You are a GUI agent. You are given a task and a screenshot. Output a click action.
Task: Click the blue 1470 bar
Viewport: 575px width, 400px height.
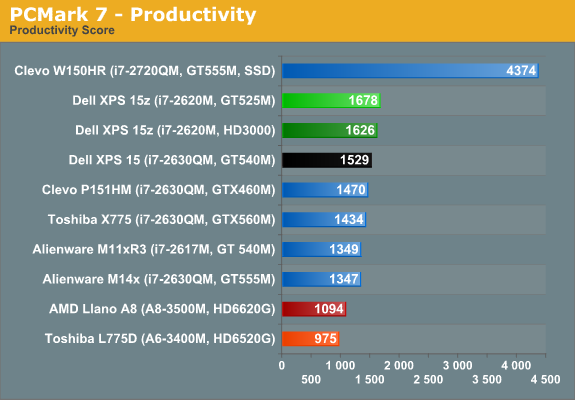(325, 190)
